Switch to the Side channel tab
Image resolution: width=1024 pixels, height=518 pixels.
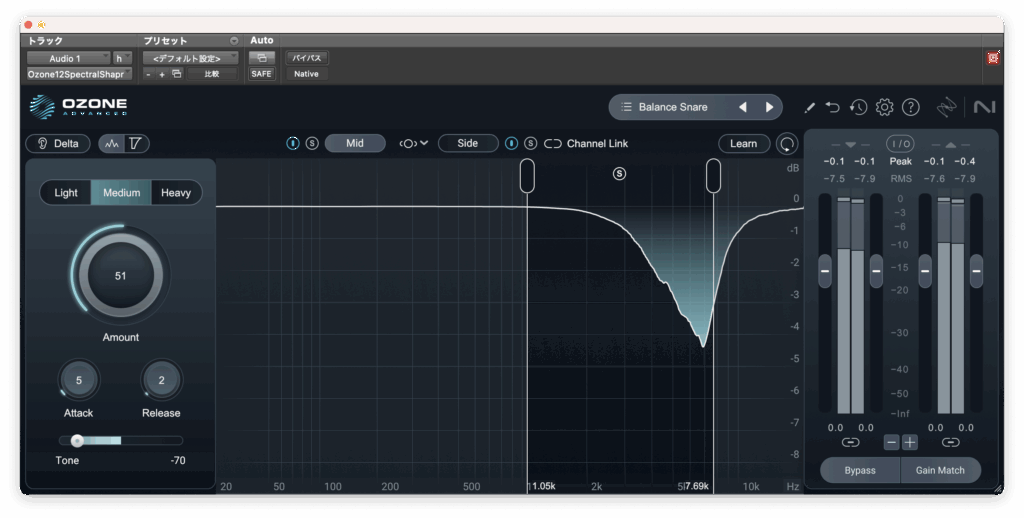[x=467, y=143]
